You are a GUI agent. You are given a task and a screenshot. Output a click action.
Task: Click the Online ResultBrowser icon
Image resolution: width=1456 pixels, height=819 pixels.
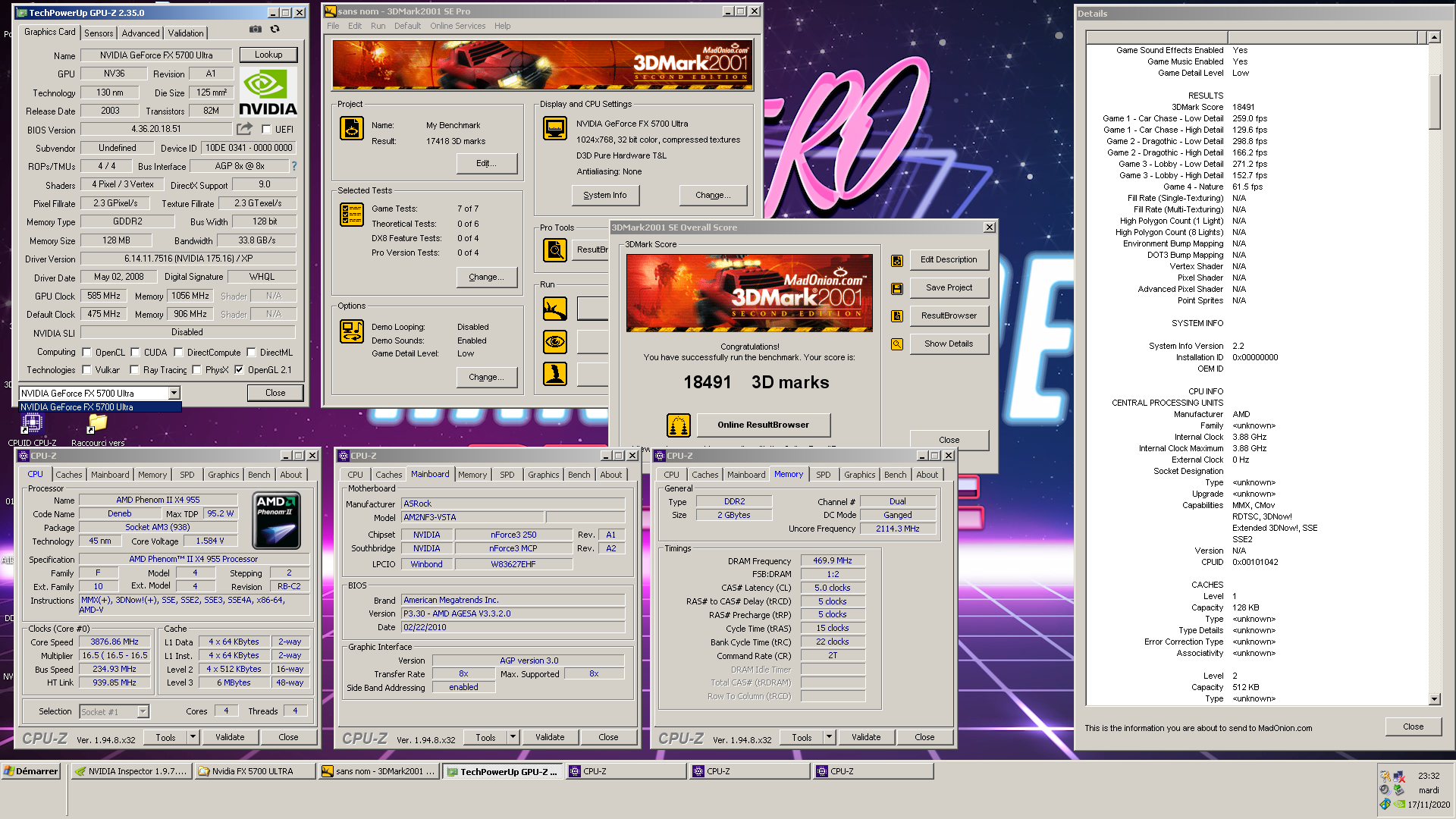(x=678, y=425)
